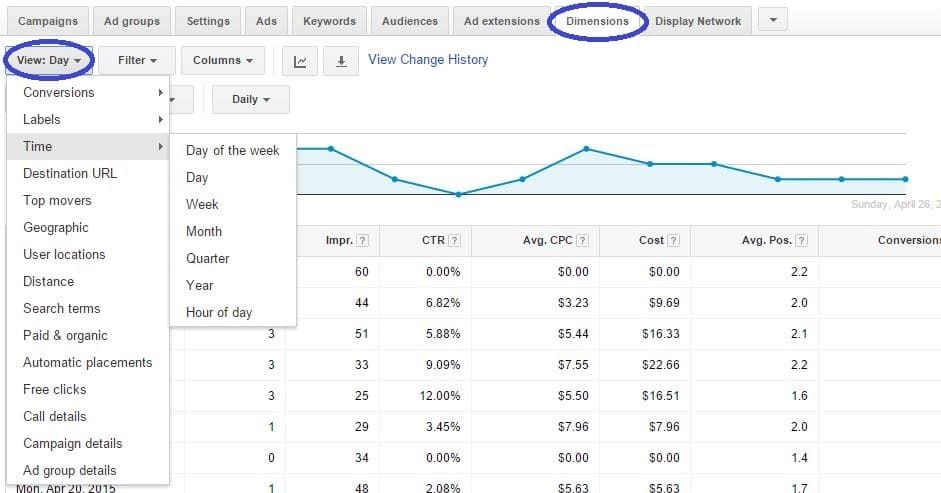Viewport: 941px width, 493px height.
Task: Switch to the Audiences tab
Action: pos(410,22)
